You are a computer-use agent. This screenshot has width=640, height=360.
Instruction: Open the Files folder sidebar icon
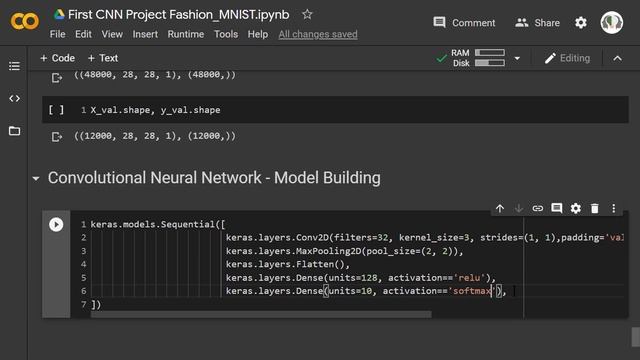[x=14, y=131]
